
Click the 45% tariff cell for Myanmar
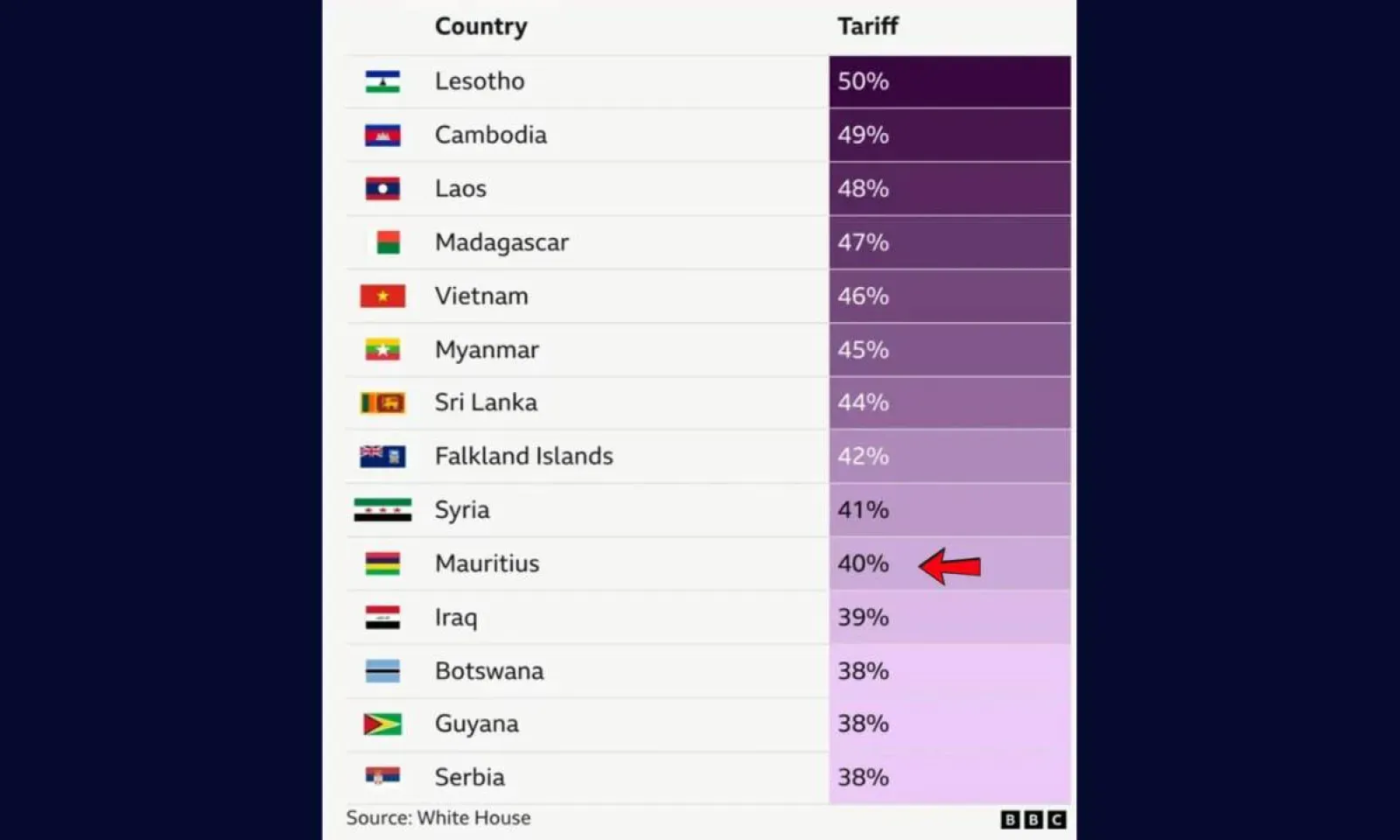tap(949, 350)
